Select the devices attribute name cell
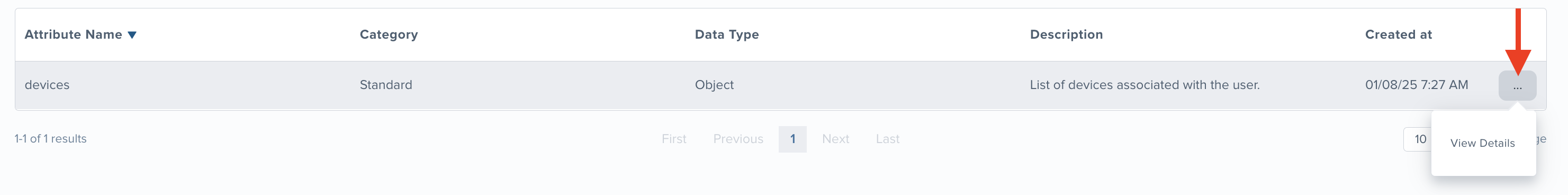The height and width of the screenshot is (195, 1568). click(x=47, y=85)
